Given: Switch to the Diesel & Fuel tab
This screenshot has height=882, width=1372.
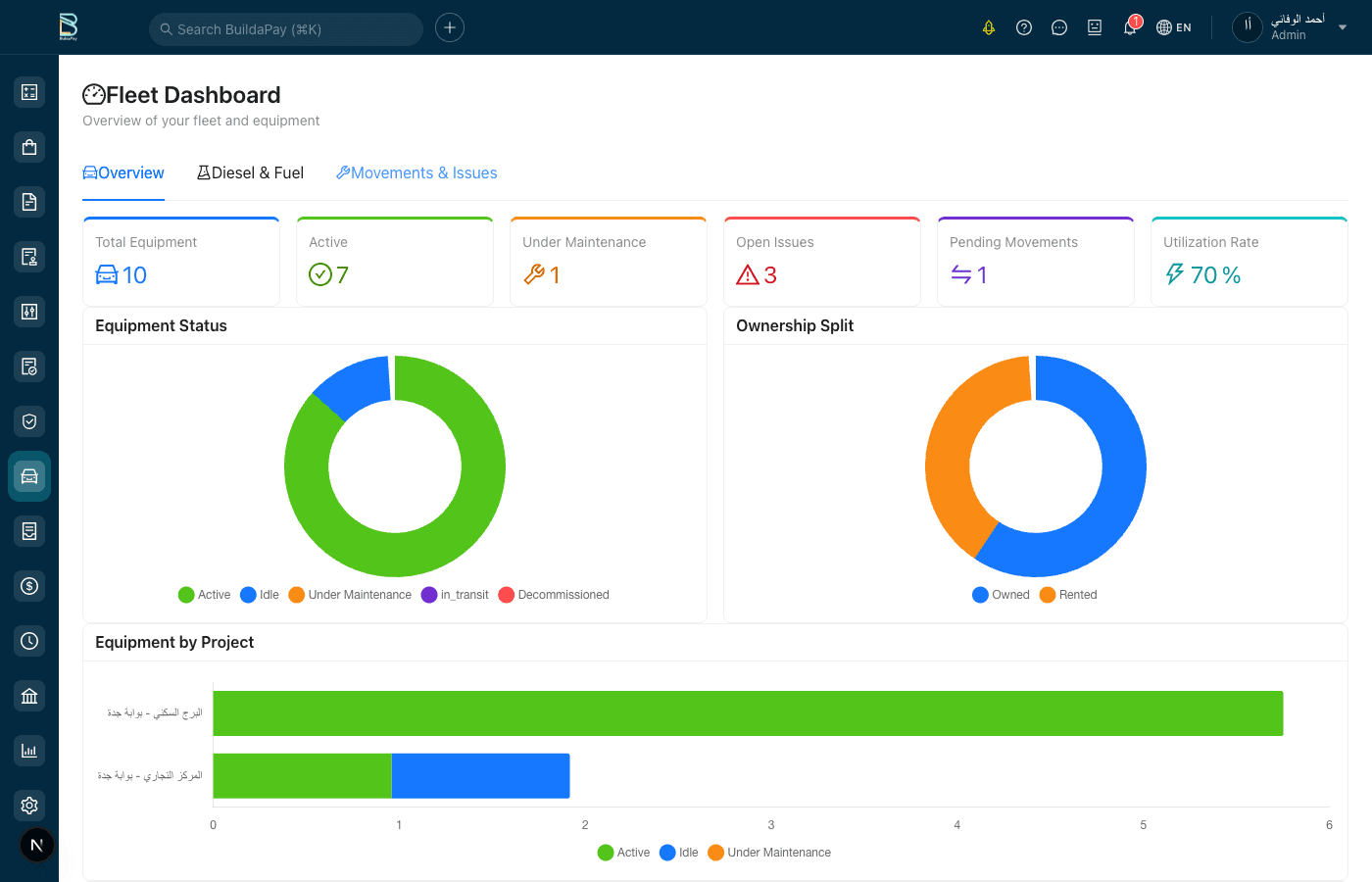Looking at the screenshot, I should 250,172.
